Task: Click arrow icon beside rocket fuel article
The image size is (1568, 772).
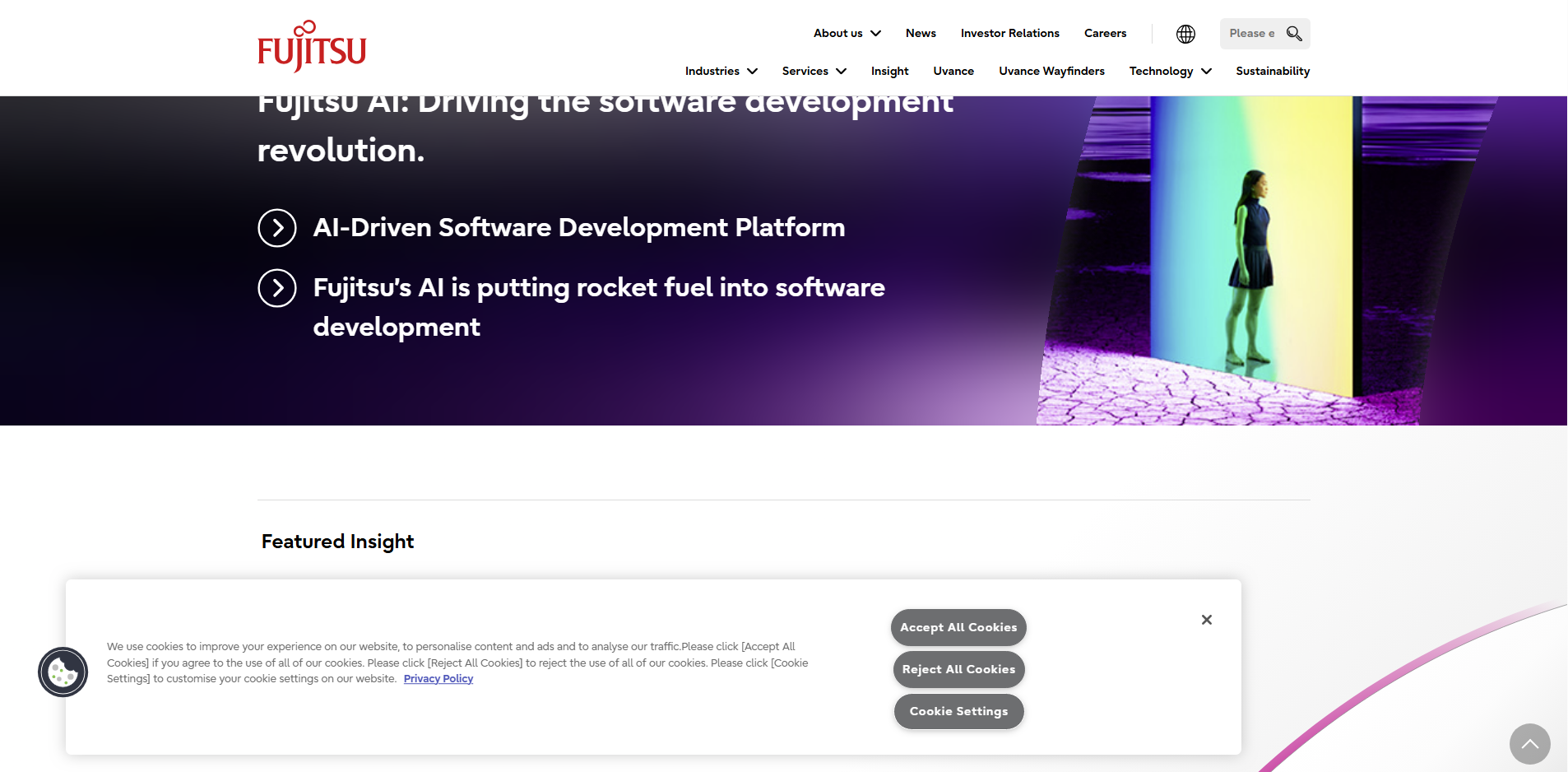Action: (277, 288)
